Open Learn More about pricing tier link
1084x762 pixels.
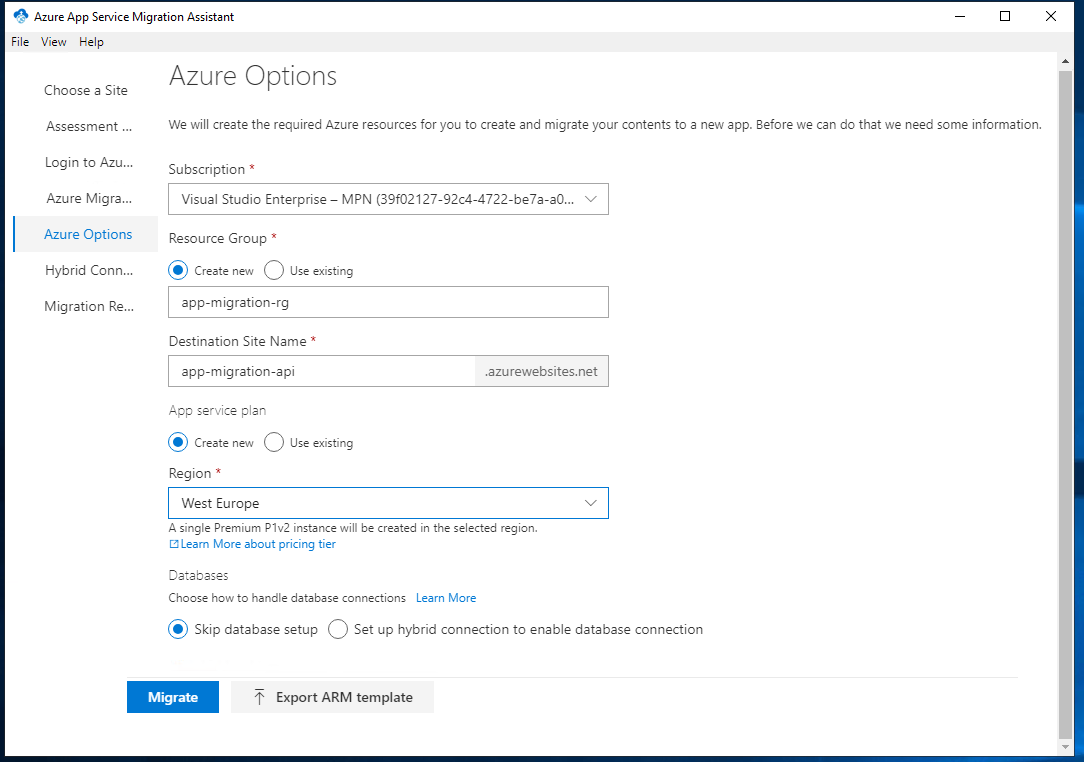(258, 544)
